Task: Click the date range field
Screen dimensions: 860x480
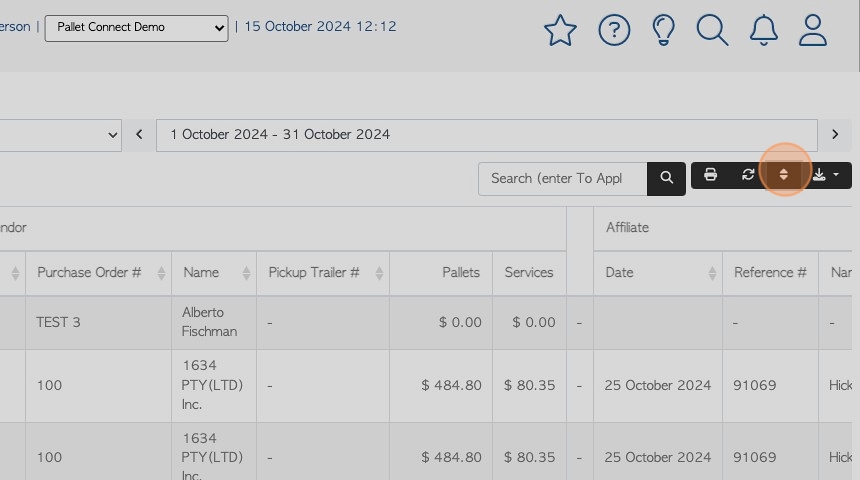Action: (x=486, y=135)
